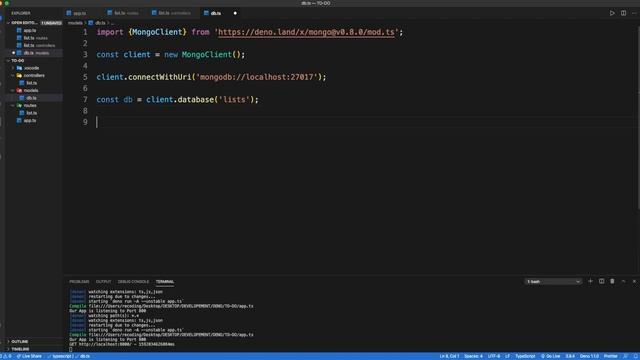Viewport: 640px width, 360px height.
Task: Focus the terminal input prompt
Action: point(71,349)
